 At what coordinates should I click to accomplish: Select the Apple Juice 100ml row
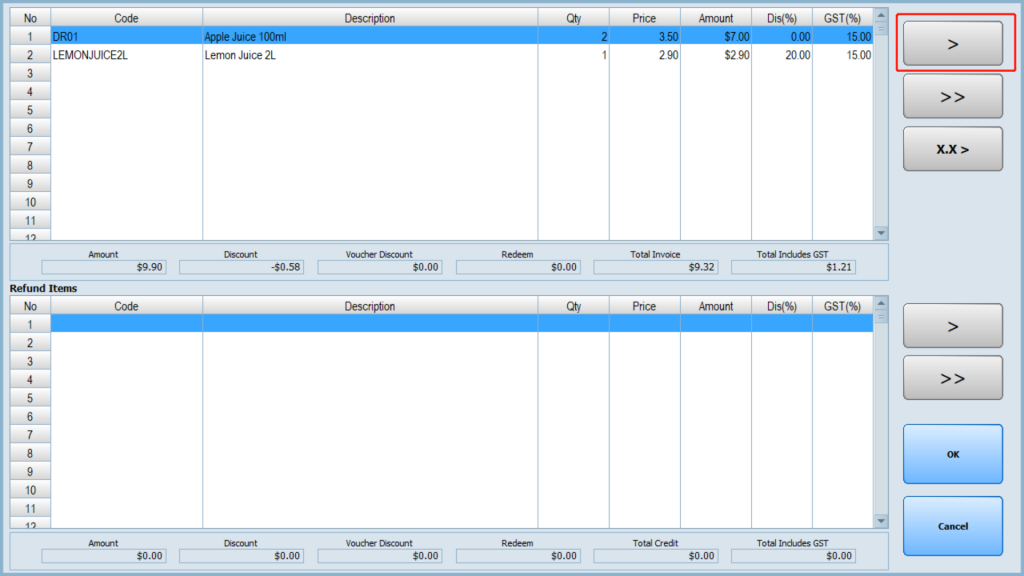pyautogui.click(x=370, y=36)
